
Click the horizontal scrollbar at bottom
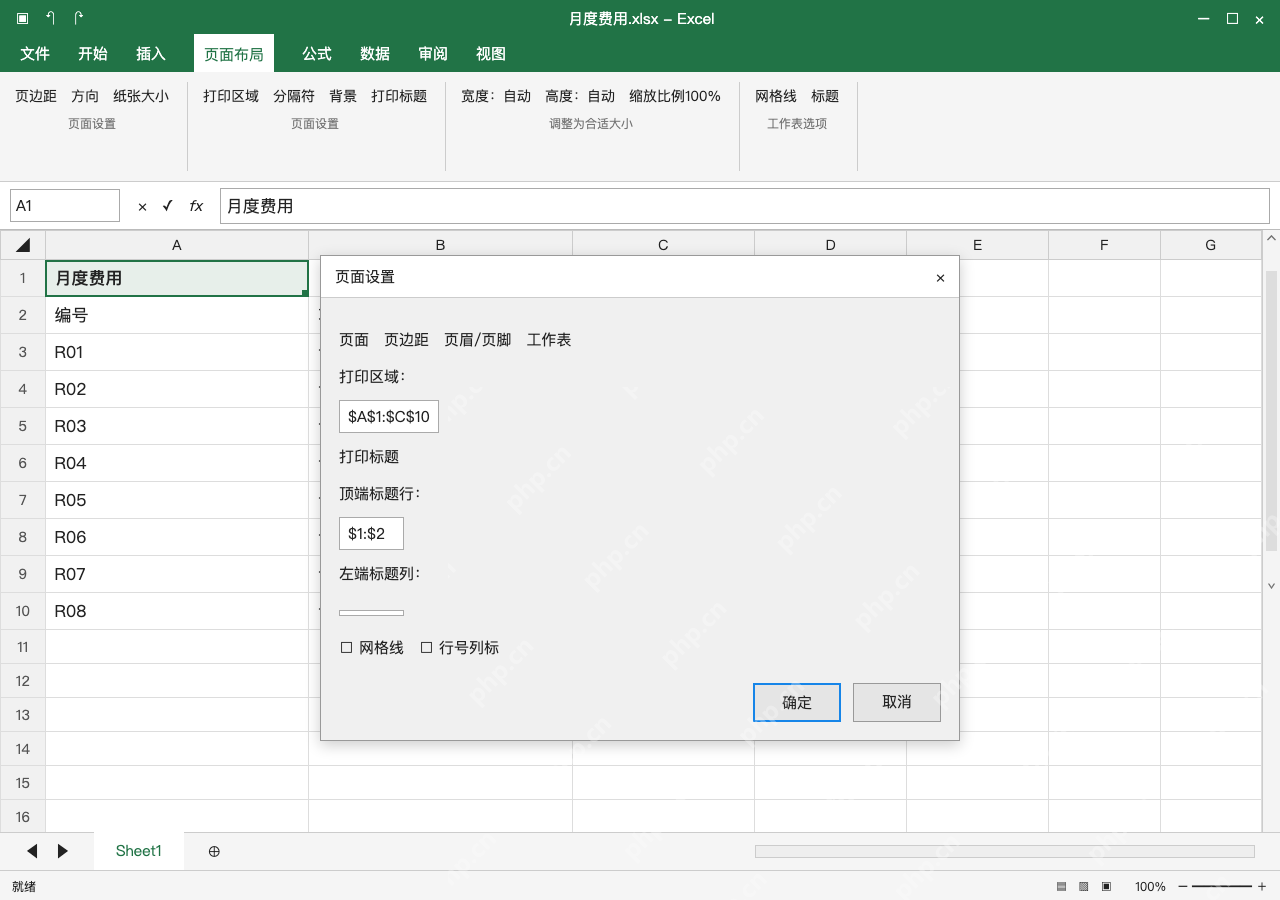coord(1005,851)
